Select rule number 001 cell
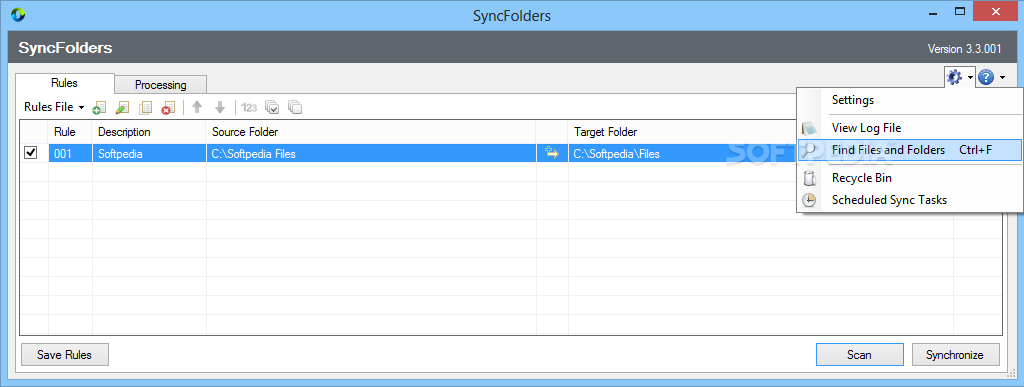 [x=71, y=153]
